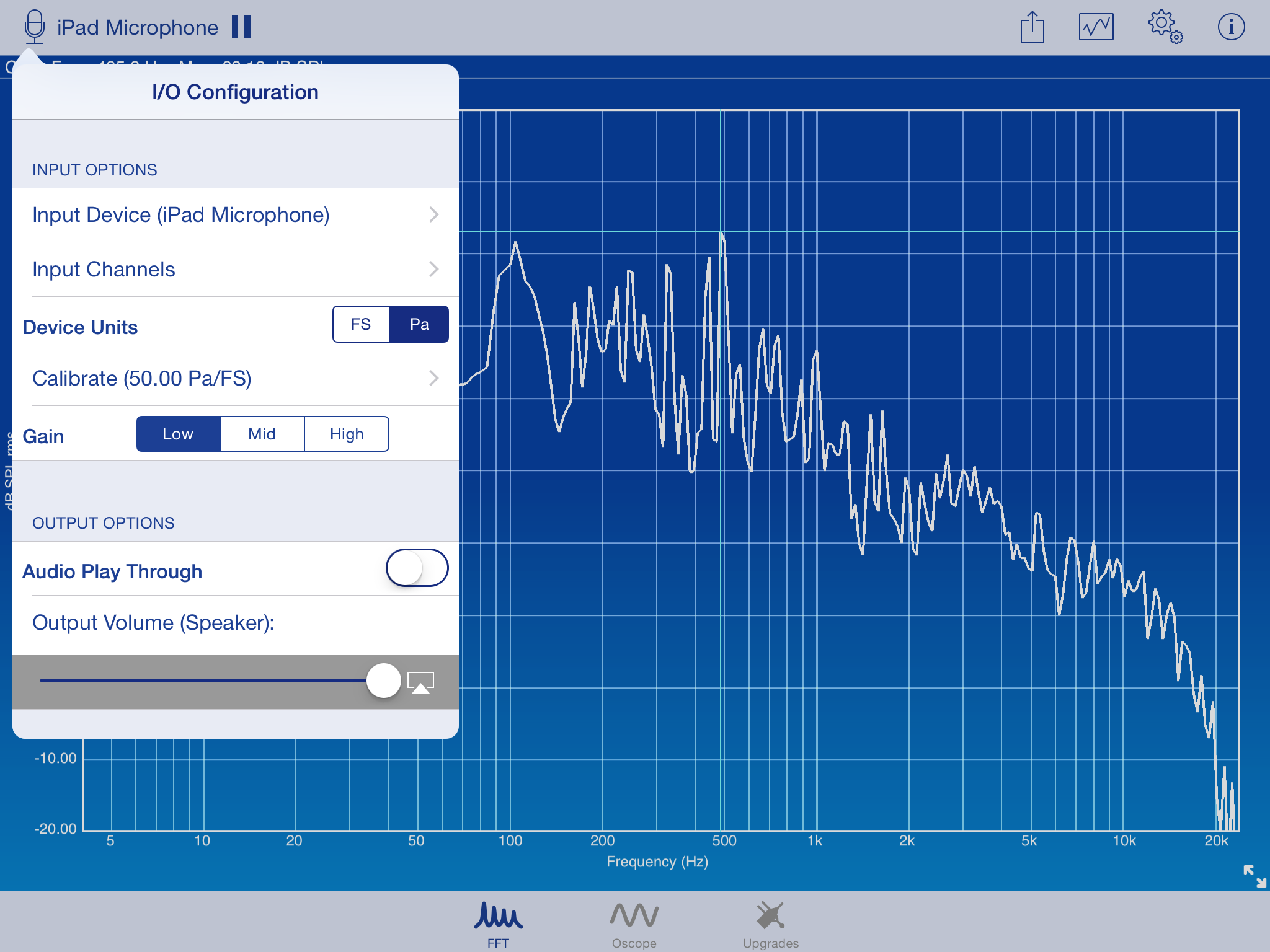The height and width of the screenshot is (952, 1270).
Task: Adjust the output volume slider knob
Action: (x=384, y=681)
